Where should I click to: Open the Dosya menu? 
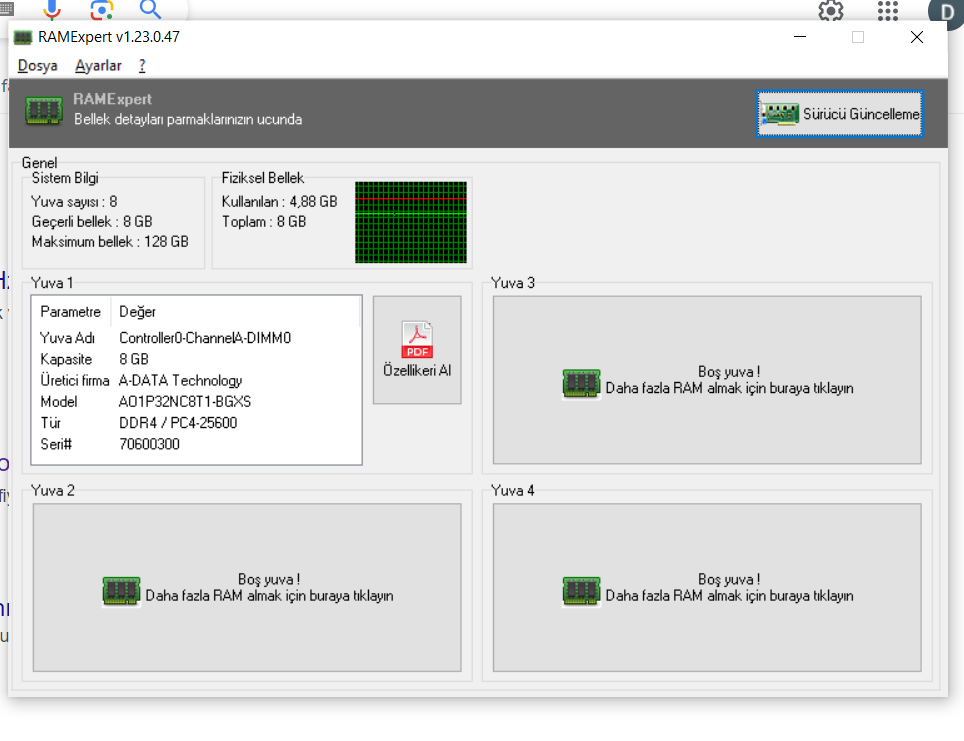click(x=38, y=65)
